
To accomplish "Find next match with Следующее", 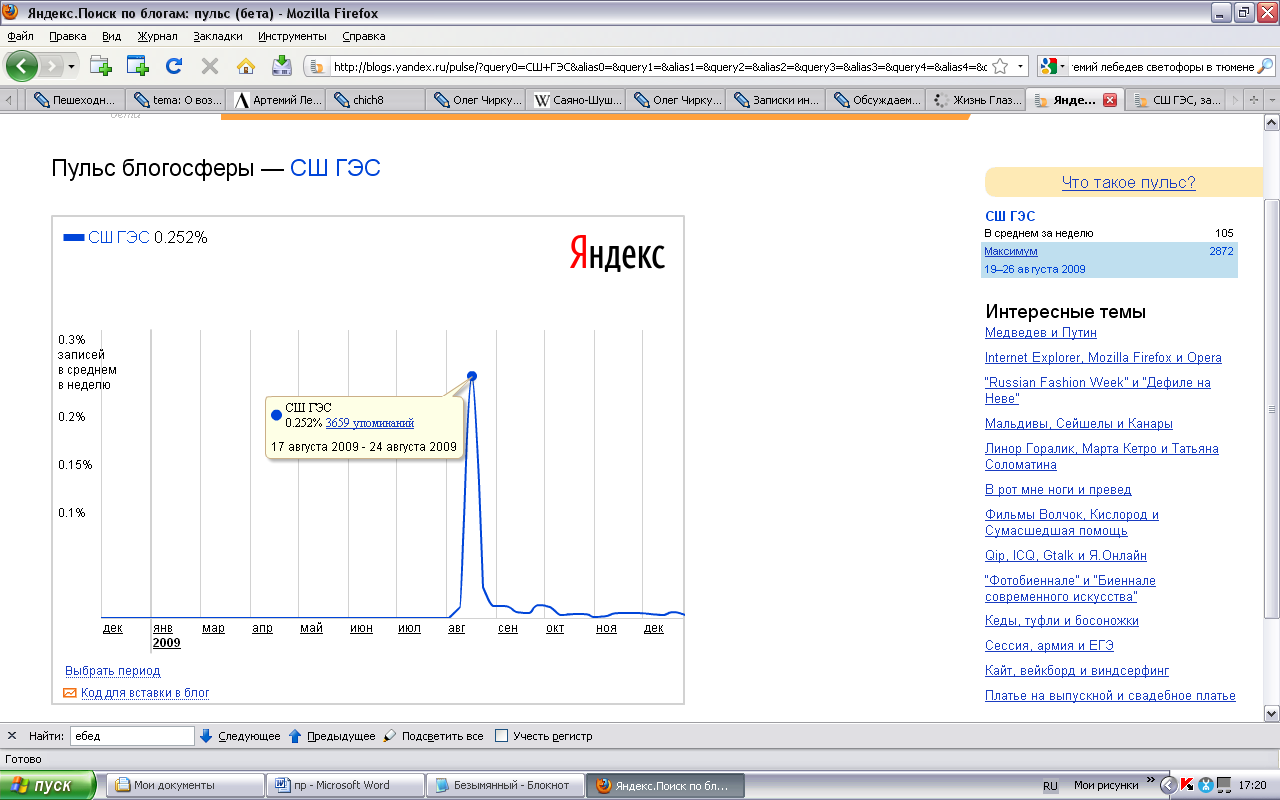I will [240, 736].
